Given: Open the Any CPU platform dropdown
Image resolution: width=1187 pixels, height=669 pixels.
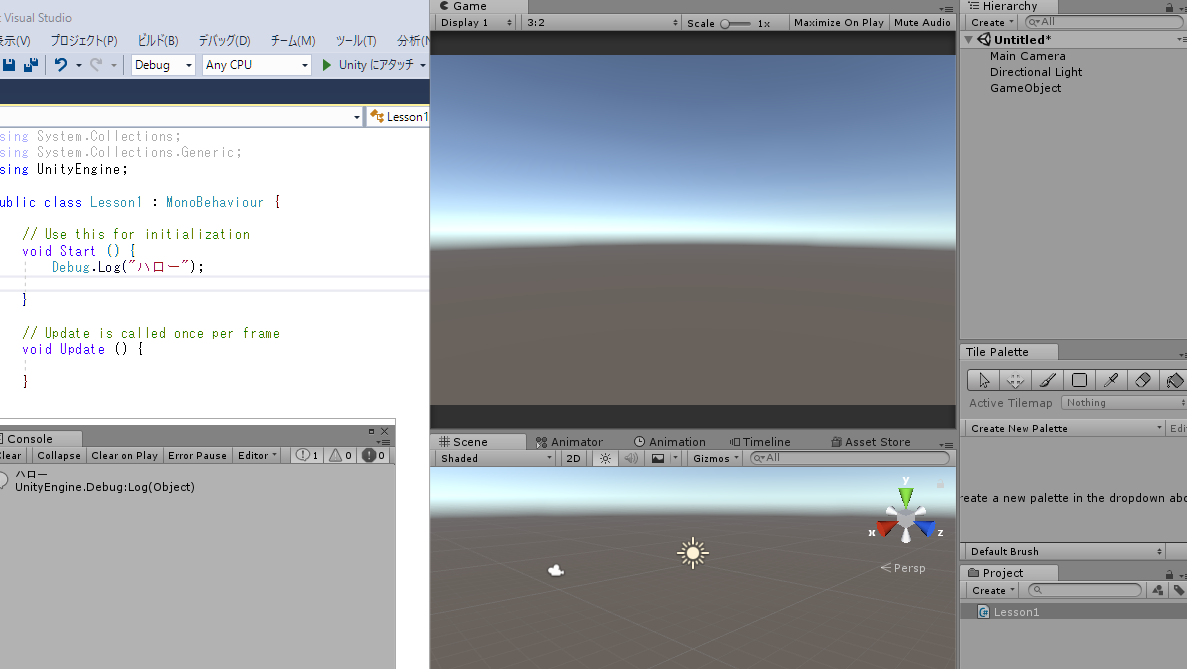Looking at the screenshot, I should click(x=257, y=65).
